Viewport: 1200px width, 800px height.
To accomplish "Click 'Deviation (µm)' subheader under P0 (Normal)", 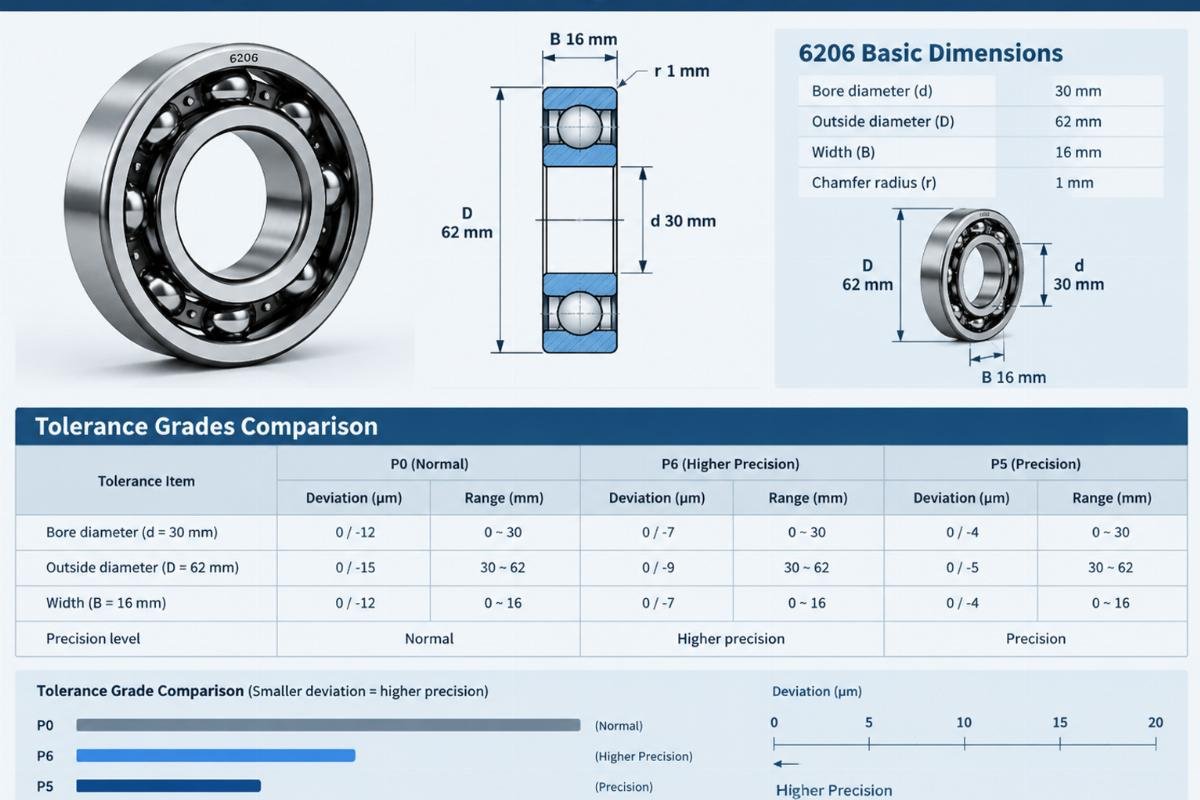I will pos(354,498).
